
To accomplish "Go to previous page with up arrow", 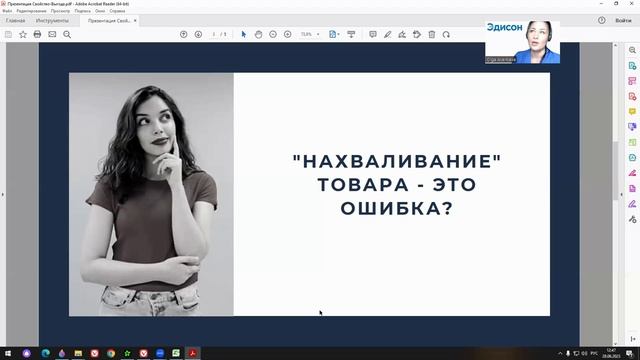I will pos(184,35).
